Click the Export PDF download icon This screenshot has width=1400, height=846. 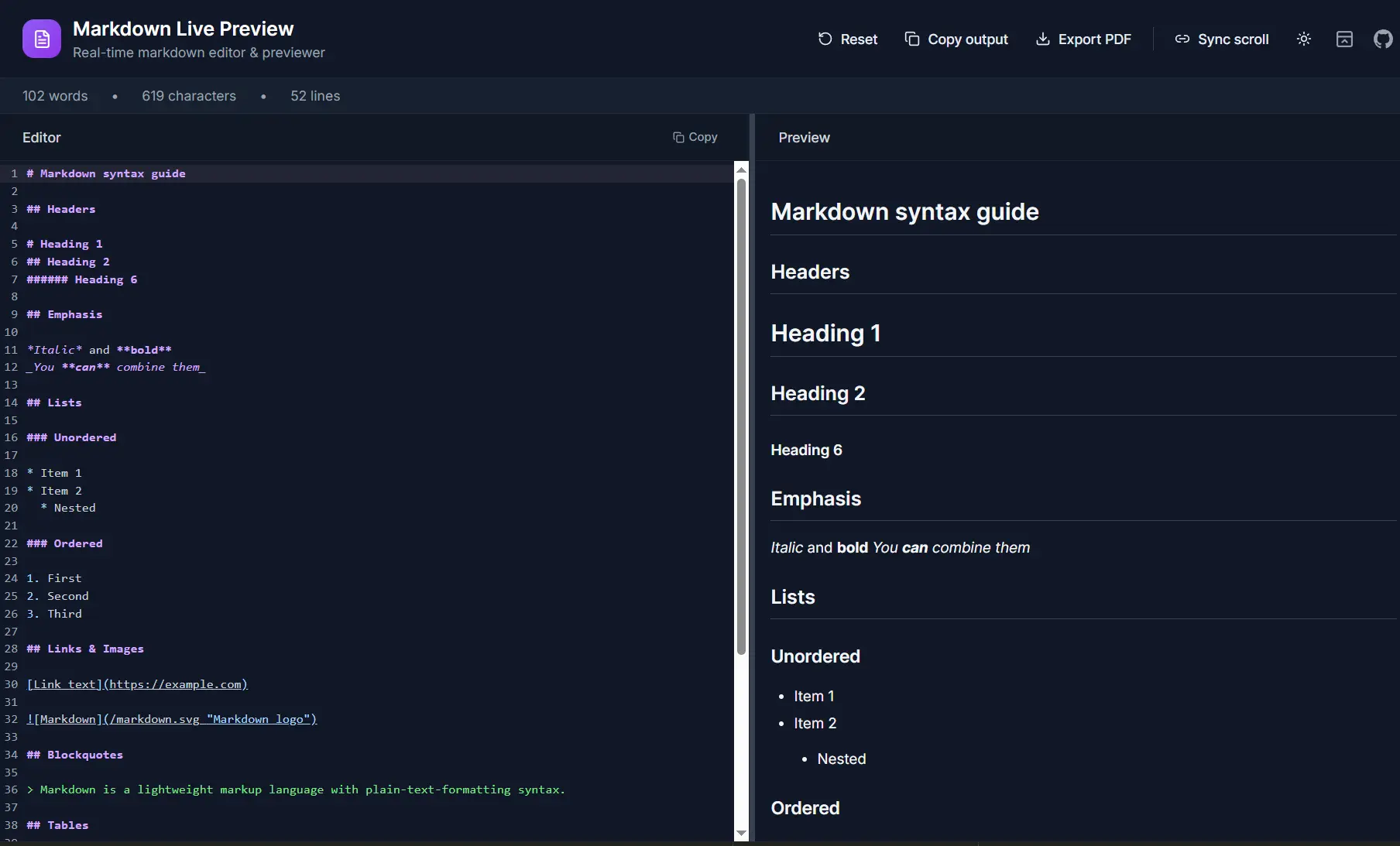coord(1041,39)
